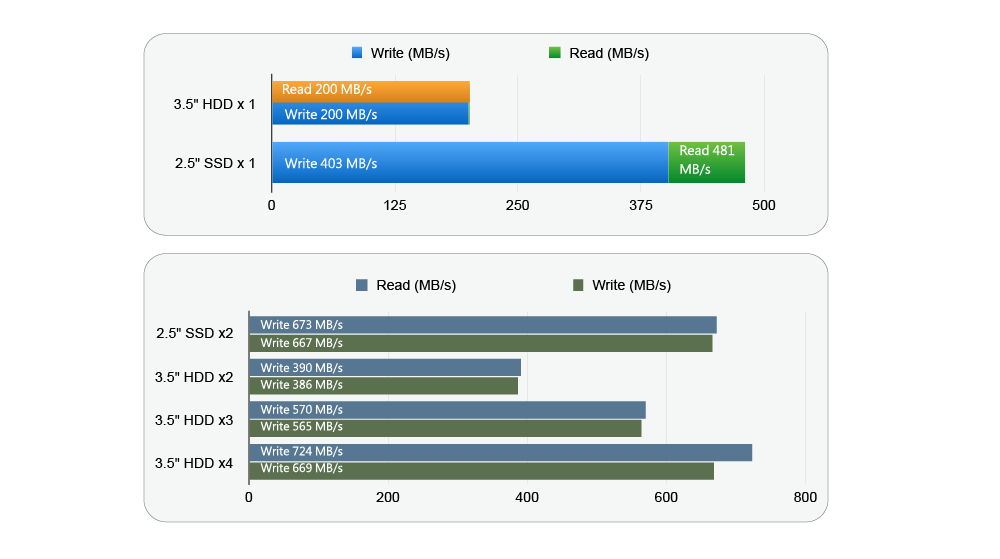This screenshot has width=1000, height=559.
Task: Click the green Read 481 MB/s bar segment
Action: coord(706,162)
